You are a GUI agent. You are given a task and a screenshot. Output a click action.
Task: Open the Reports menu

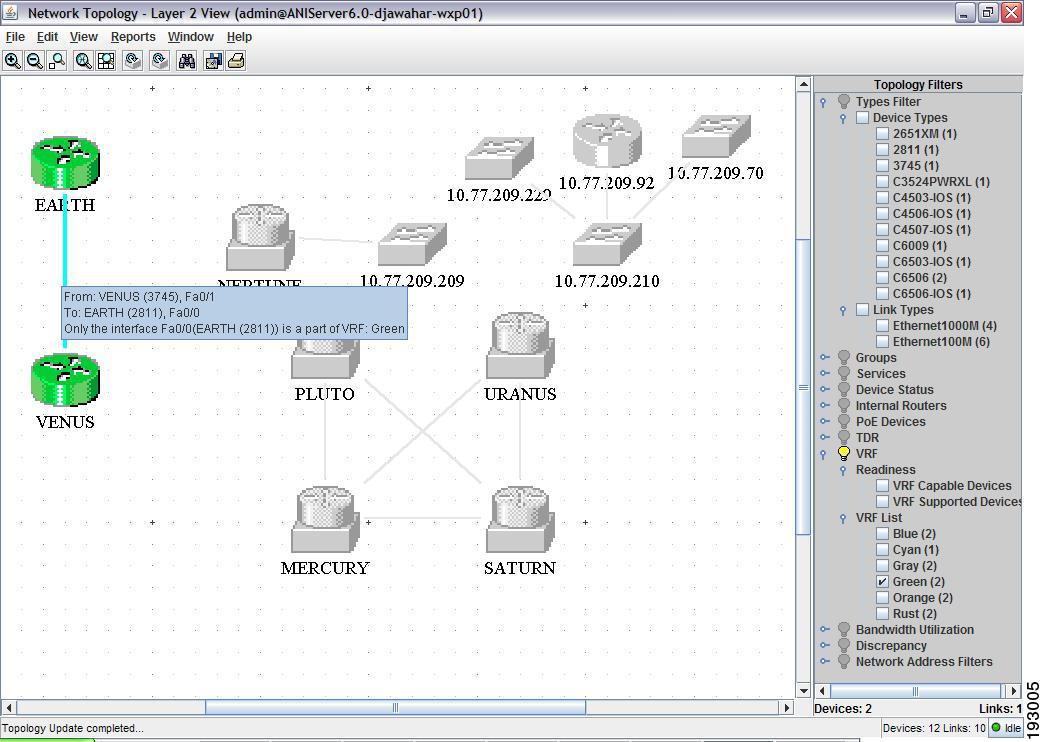133,36
